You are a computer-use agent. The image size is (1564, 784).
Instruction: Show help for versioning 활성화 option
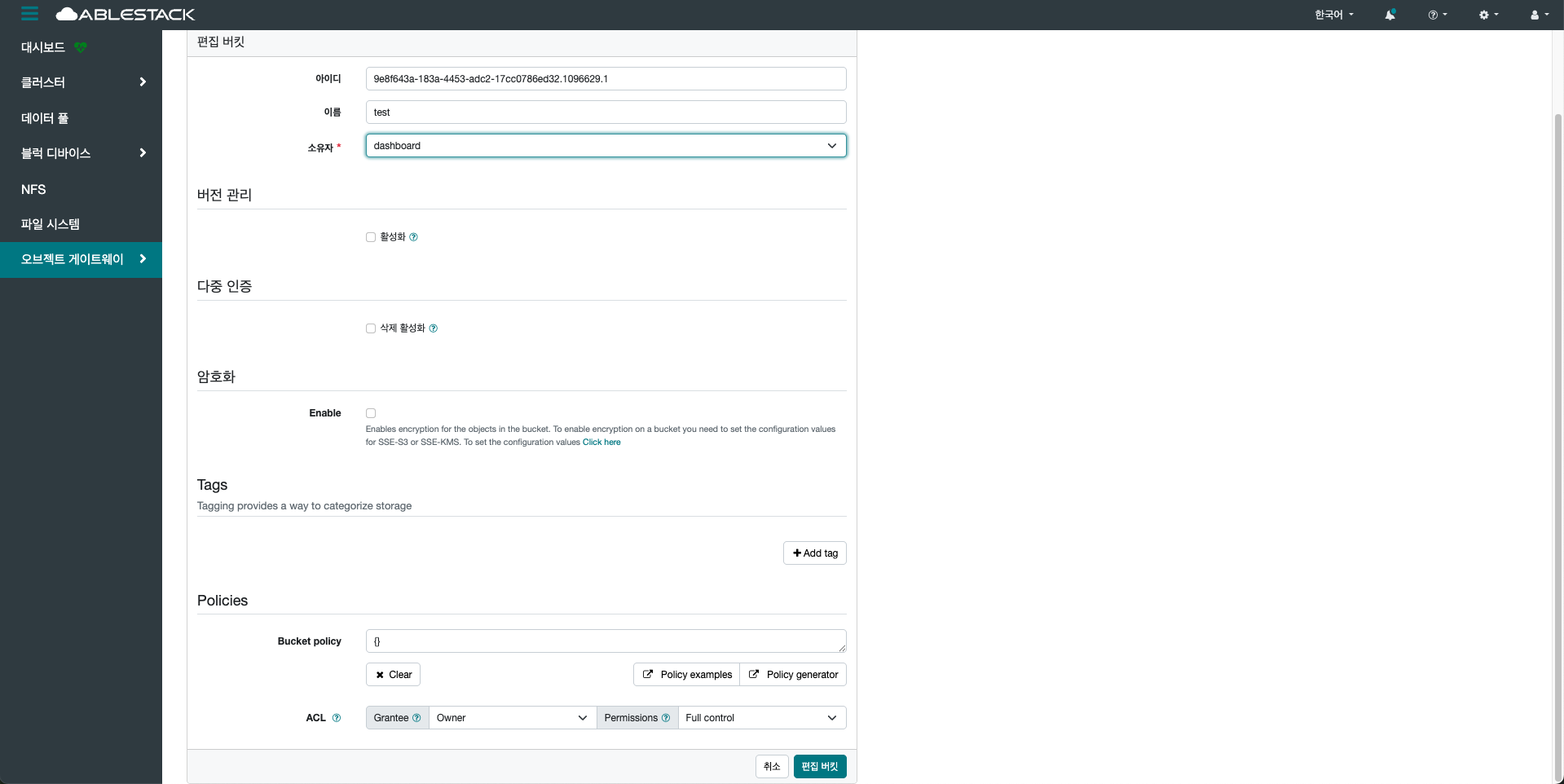click(x=413, y=237)
